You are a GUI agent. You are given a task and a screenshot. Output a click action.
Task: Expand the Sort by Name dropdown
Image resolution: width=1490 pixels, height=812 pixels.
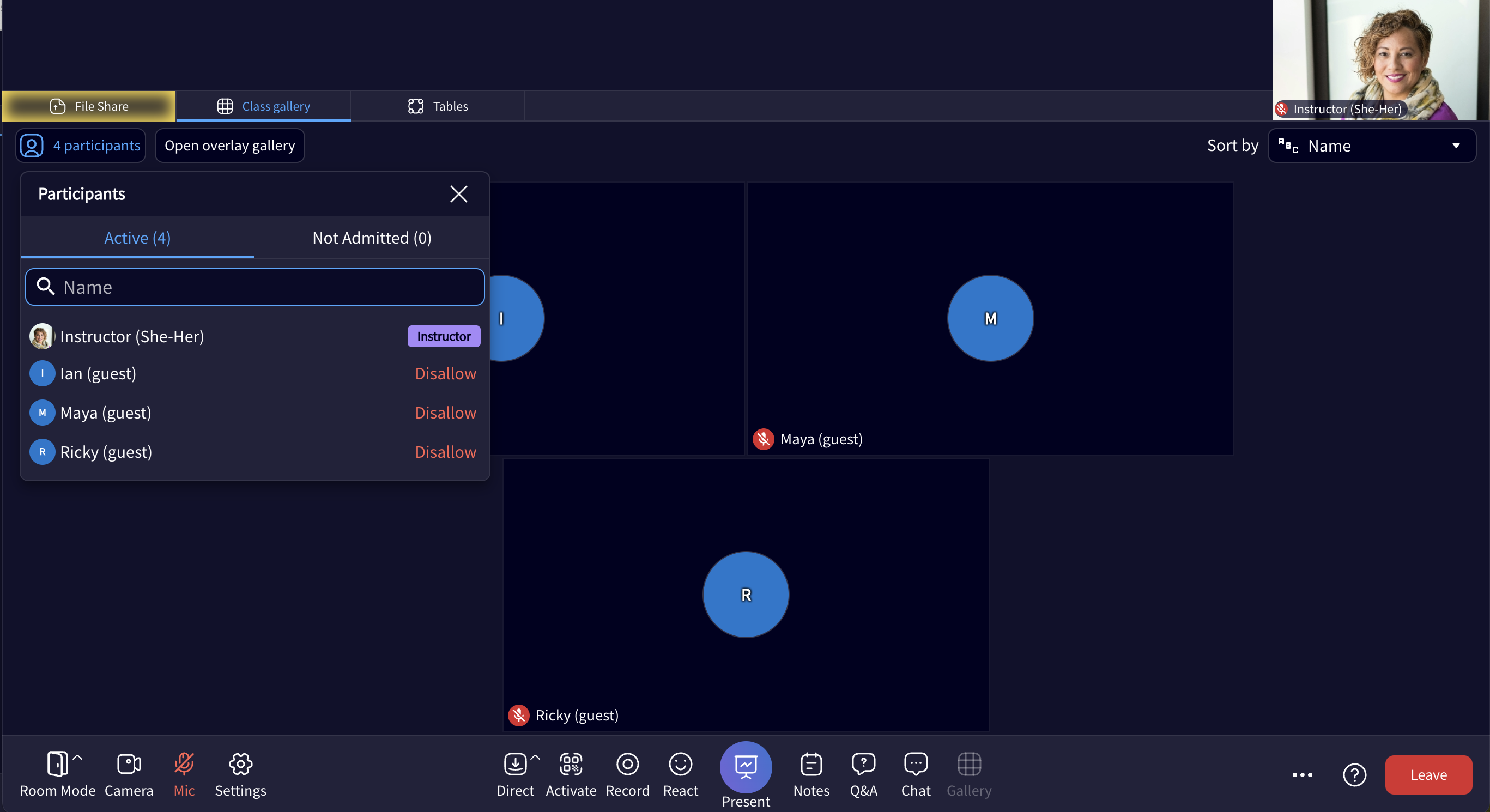[x=1371, y=146]
